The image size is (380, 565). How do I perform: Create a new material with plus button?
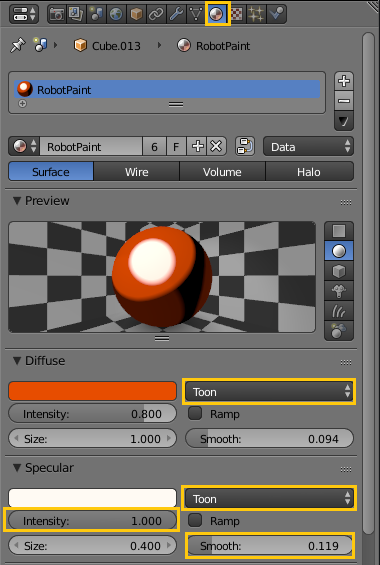point(197,146)
